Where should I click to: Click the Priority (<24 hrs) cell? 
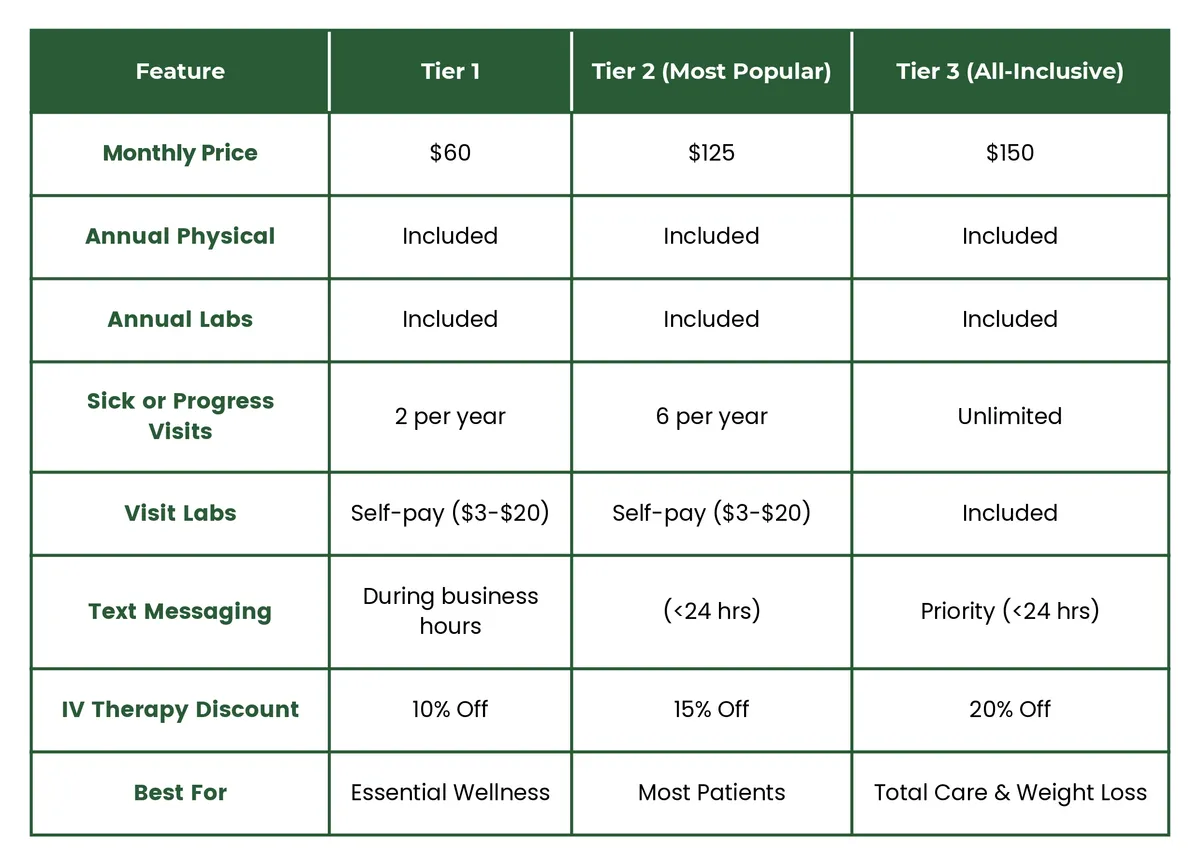[1010, 611]
